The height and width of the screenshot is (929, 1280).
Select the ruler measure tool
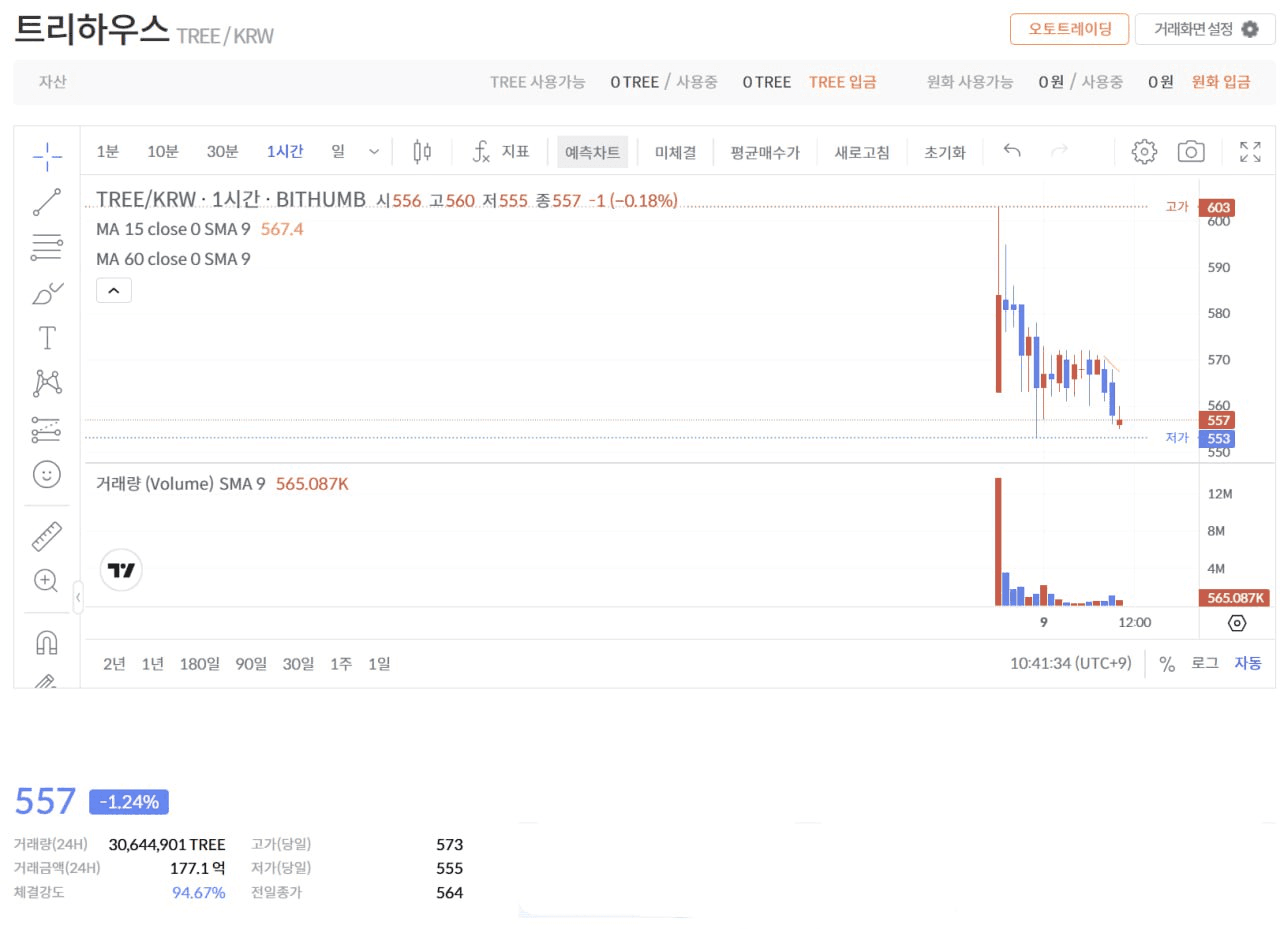pos(47,537)
